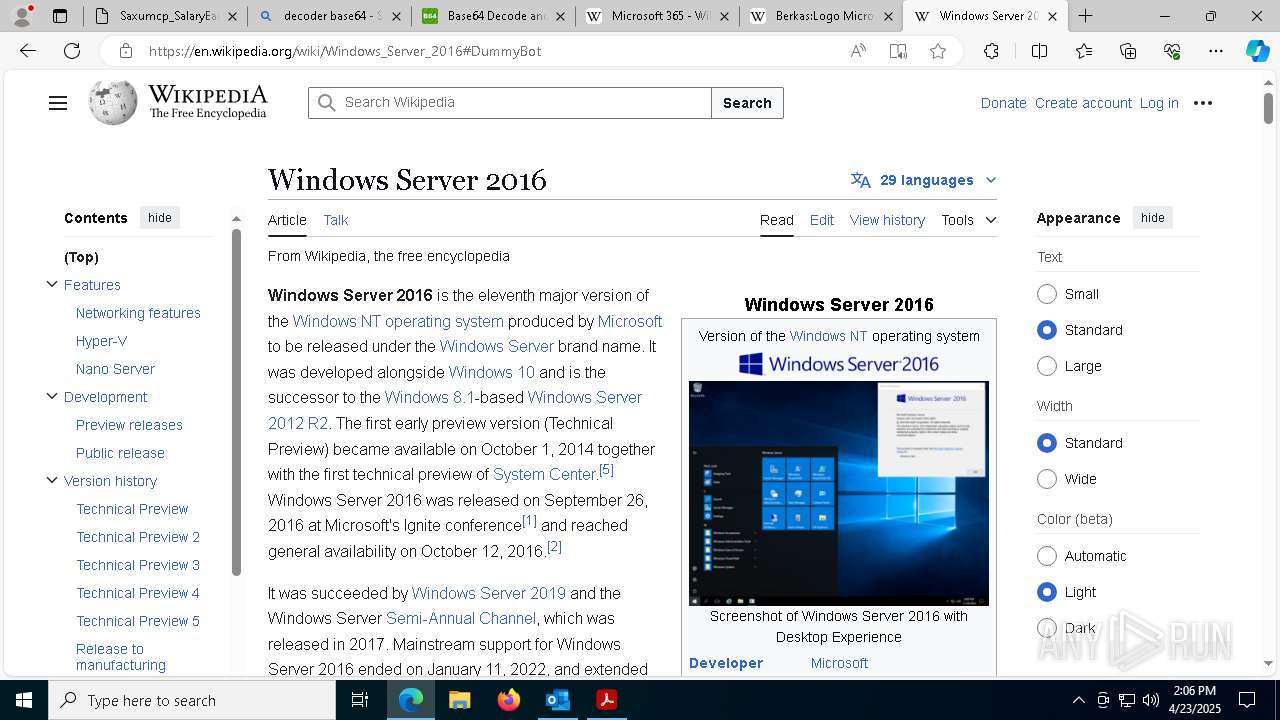Select Standard width option

coord(1047,443)
